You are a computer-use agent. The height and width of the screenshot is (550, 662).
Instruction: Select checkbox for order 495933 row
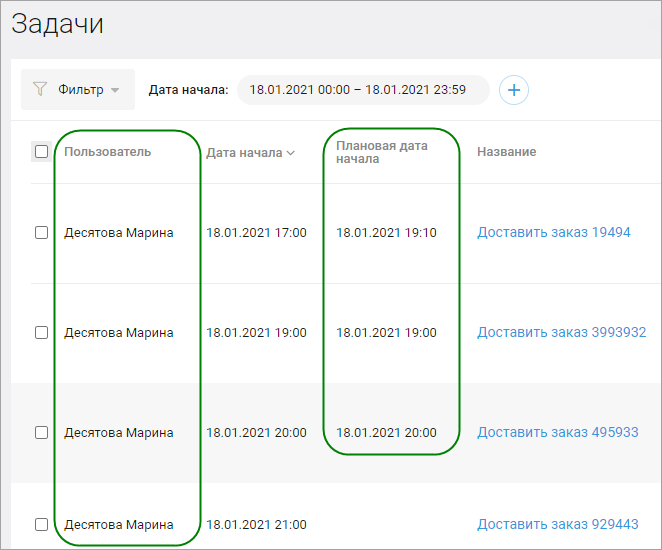coord(41,433)
